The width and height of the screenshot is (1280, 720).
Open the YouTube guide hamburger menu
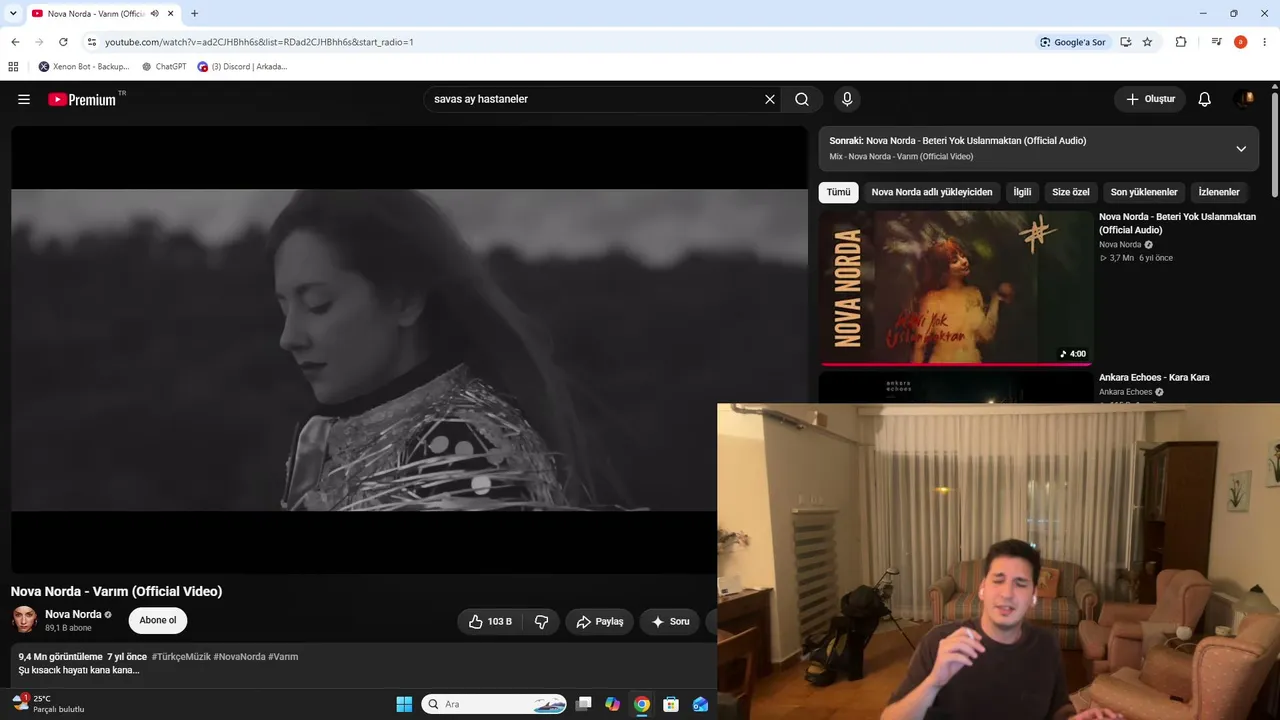pos(24,99)
